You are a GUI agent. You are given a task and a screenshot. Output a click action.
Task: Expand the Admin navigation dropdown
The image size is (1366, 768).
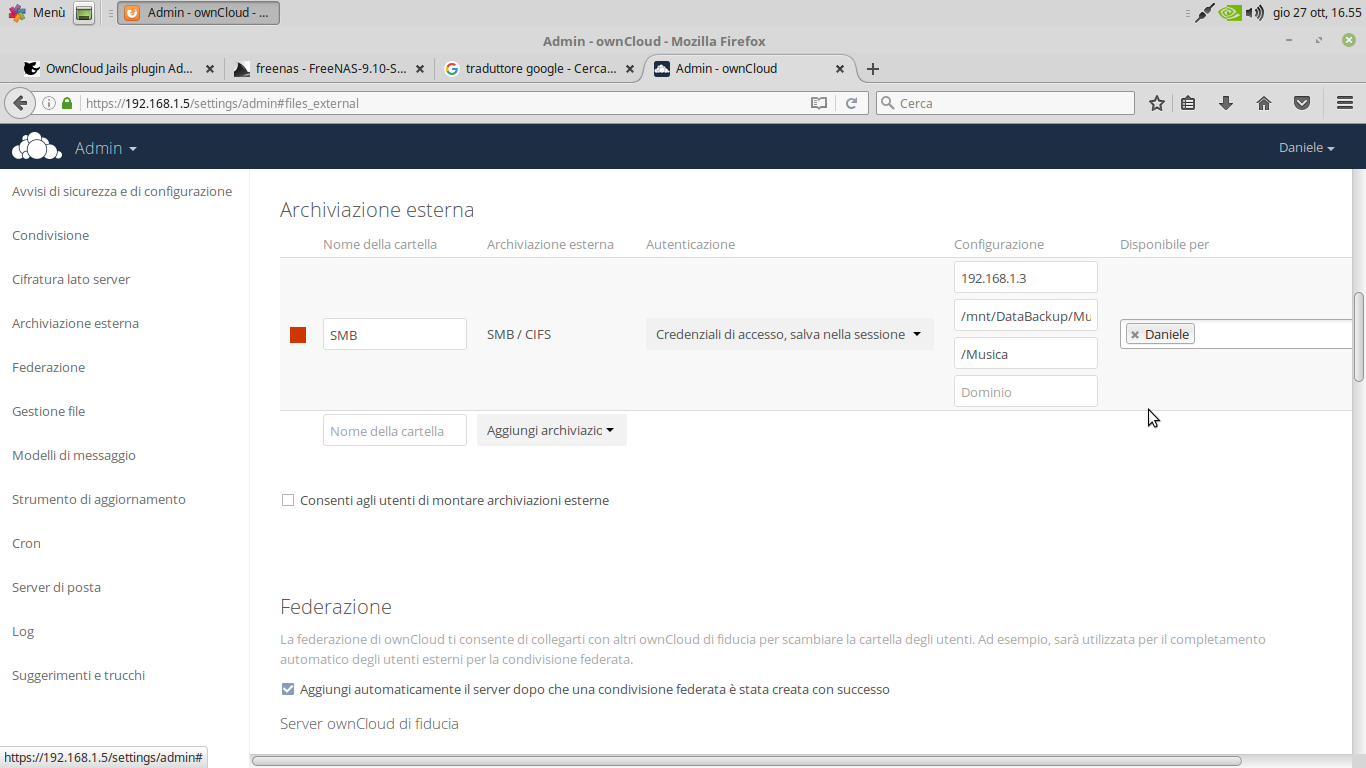[106, 148]
